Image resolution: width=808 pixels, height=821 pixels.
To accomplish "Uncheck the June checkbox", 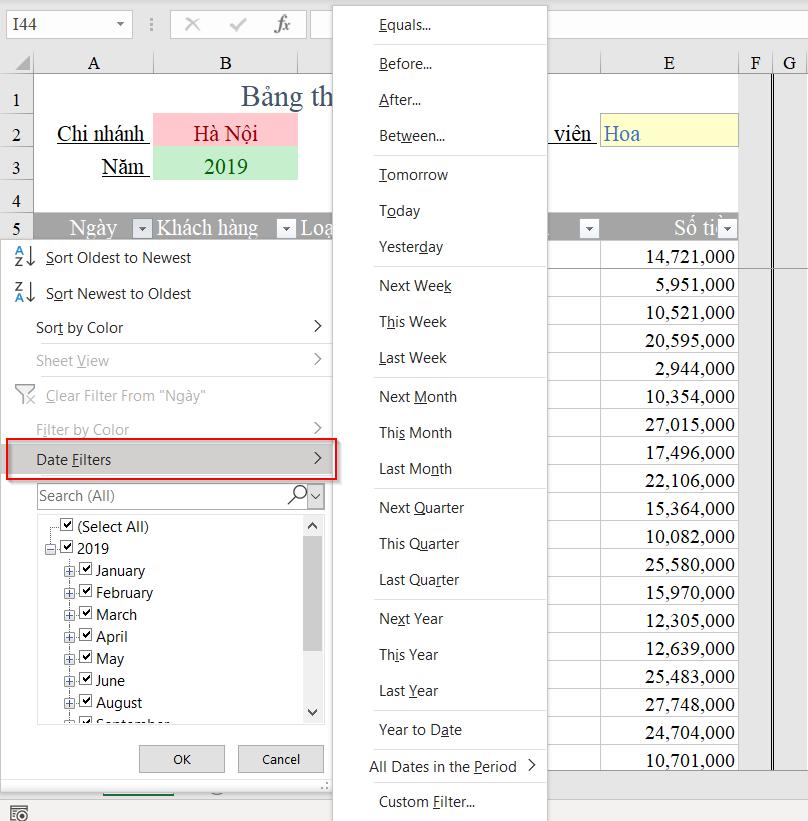I will click(x=86, y=680).
